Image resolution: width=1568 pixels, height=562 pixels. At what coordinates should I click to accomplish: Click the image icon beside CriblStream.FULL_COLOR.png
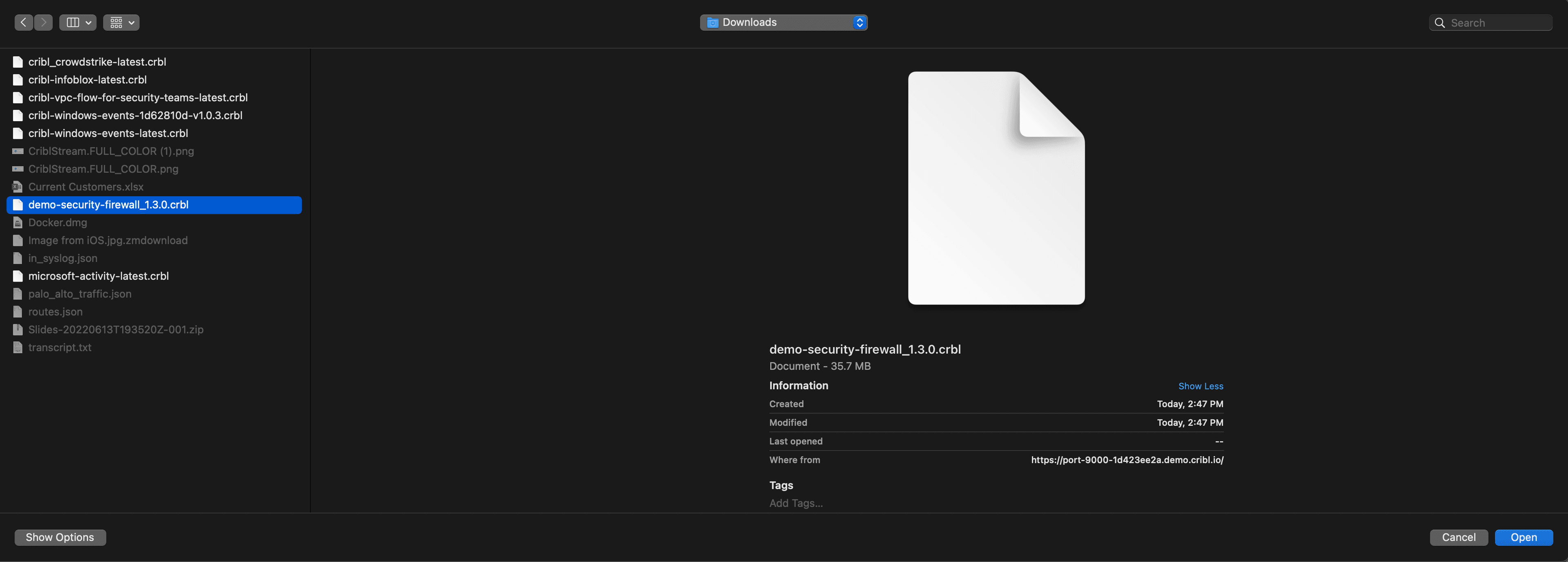click(x=17, y=169)
